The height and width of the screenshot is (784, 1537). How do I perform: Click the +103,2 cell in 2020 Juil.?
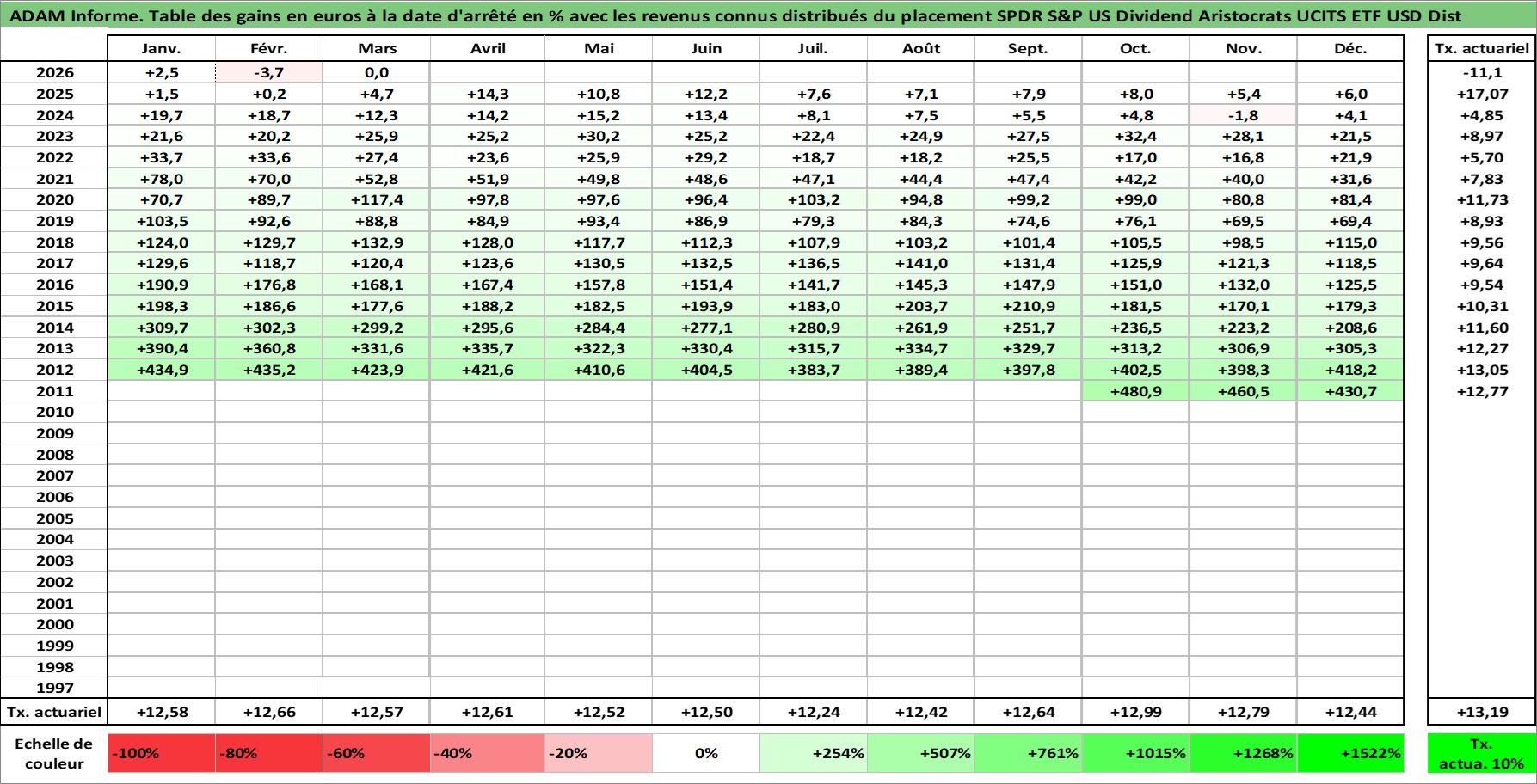[814, 199]
